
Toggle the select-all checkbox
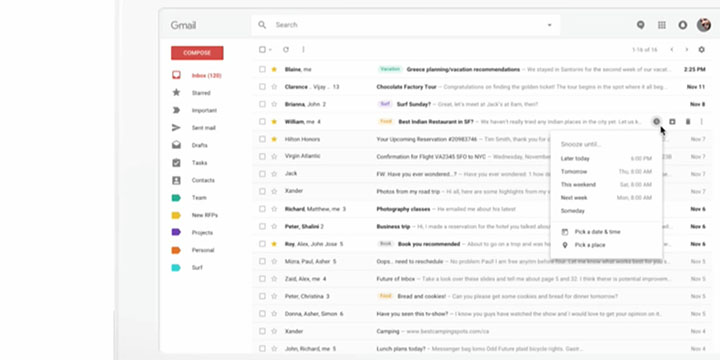[262, 50]
